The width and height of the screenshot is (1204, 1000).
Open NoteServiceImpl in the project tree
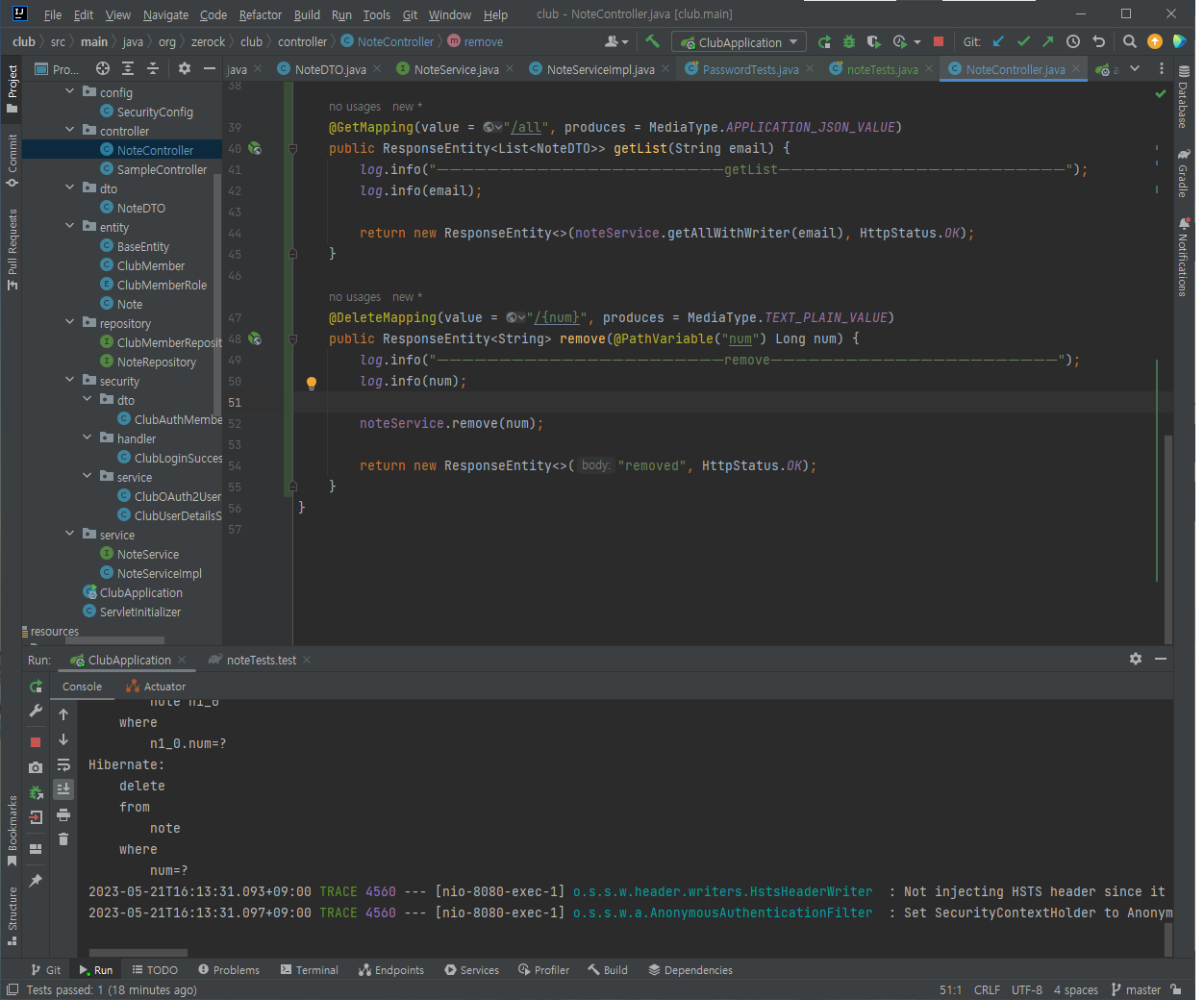tap(160, 573)
